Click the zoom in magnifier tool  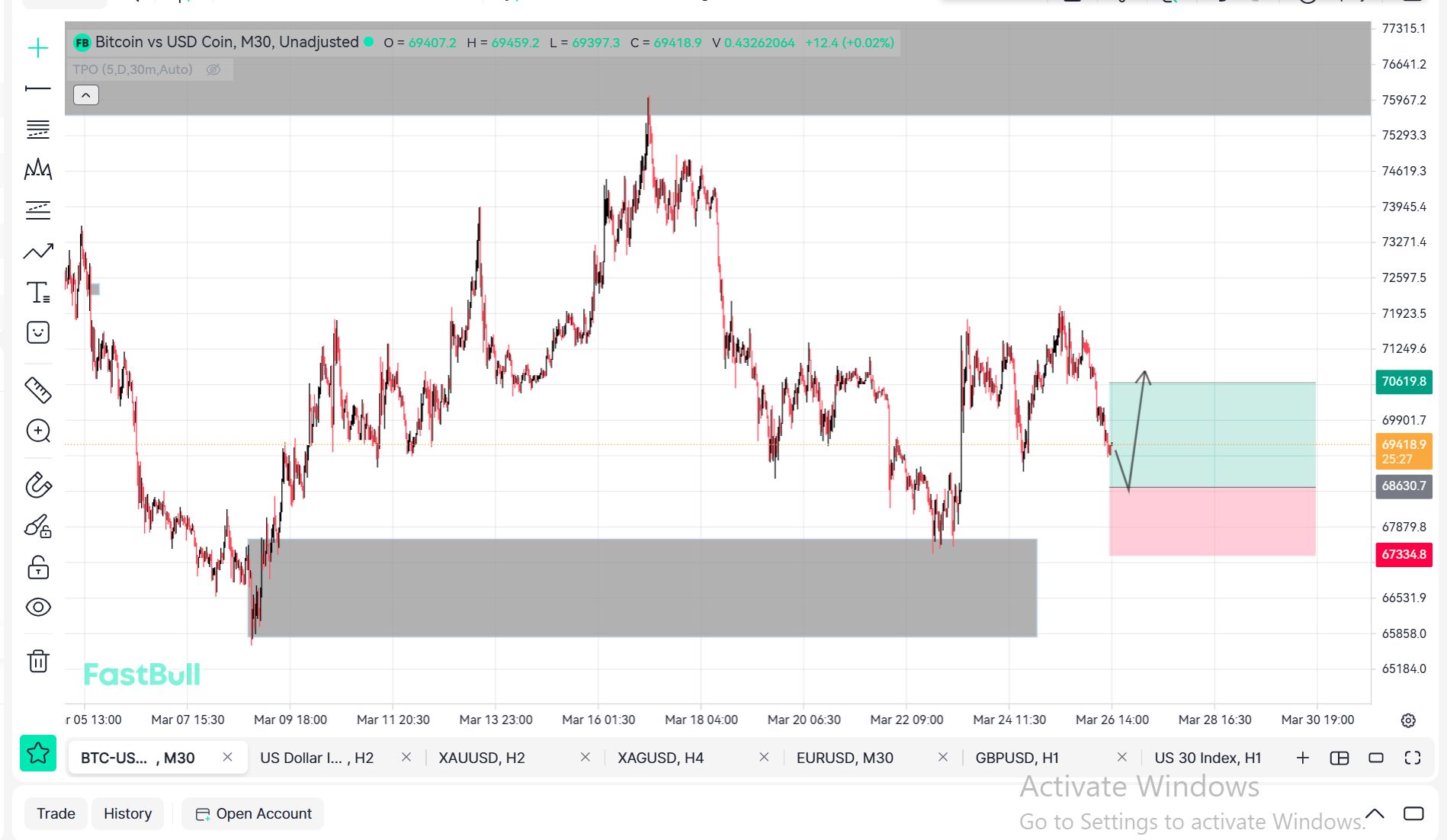pos(37,431)
